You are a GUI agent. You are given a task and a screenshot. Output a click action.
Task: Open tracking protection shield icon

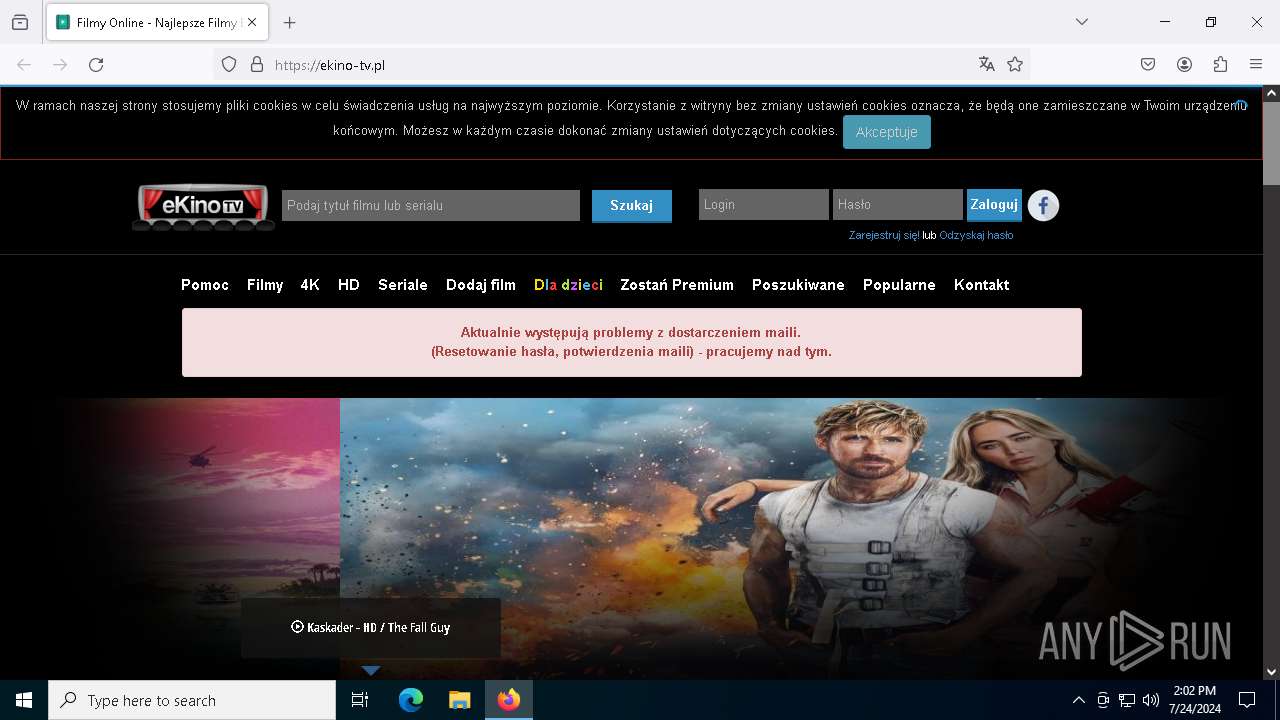tap(229, 64)
